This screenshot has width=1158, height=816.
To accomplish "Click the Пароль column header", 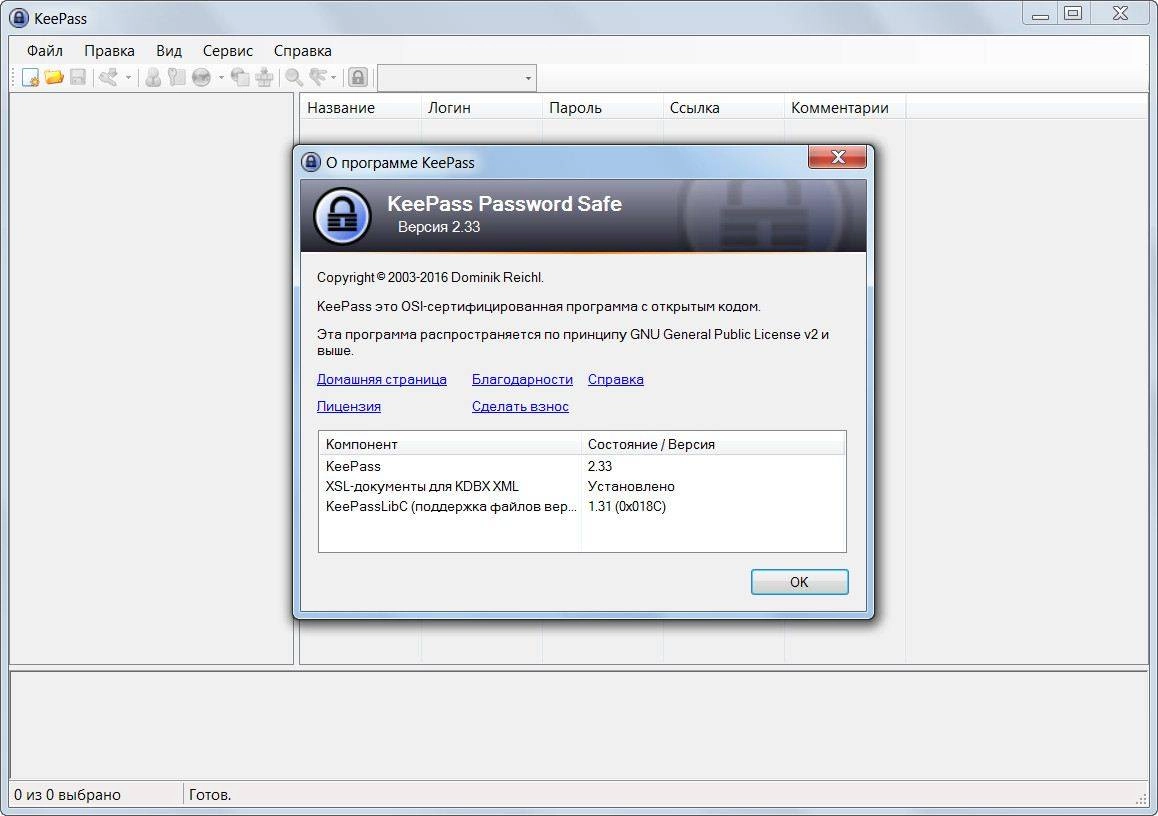I will (603, 108).
